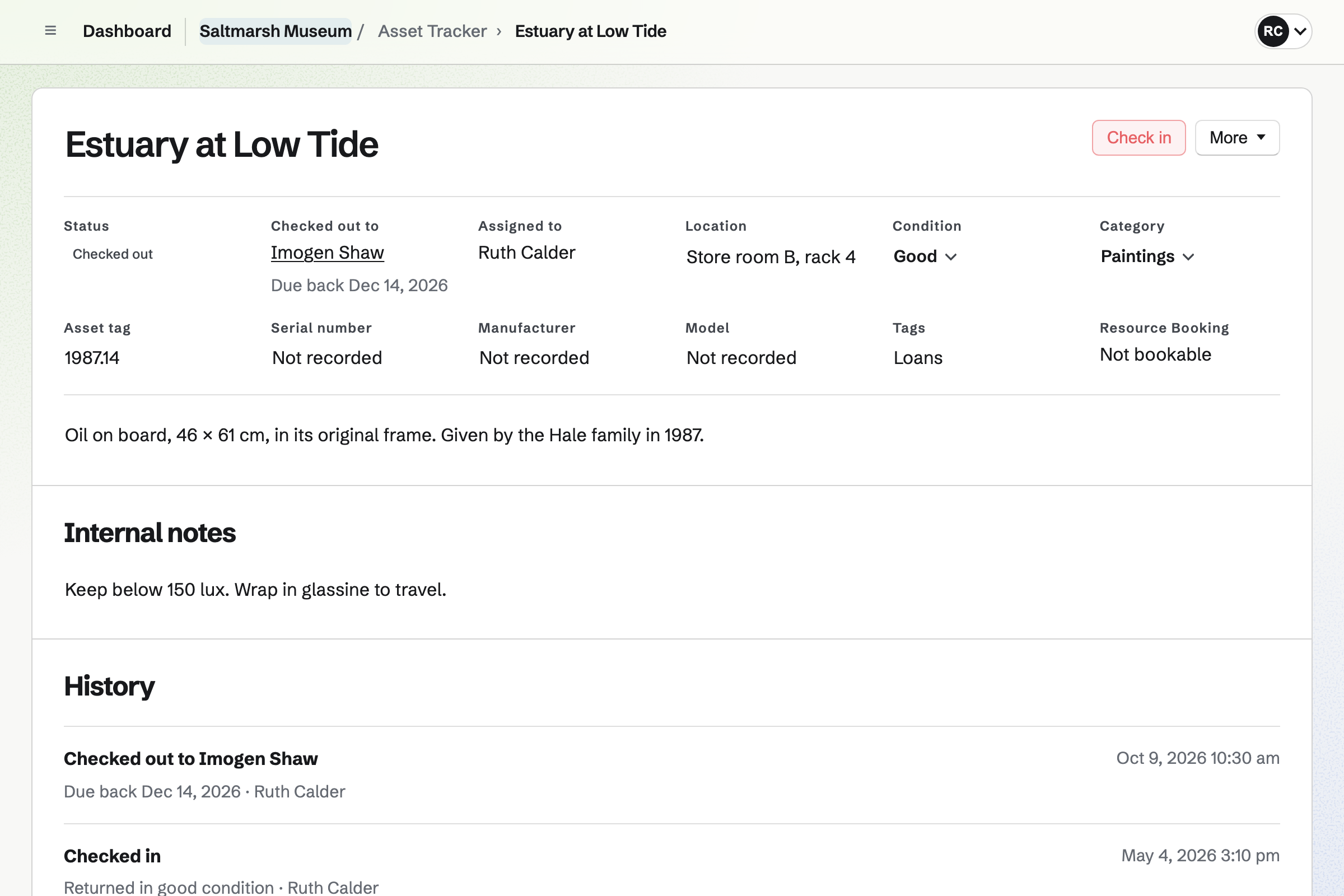Click the asset tag 1987.14
The width and height of the screenshot is (1344, 896).
pyautogui.click(x=92, y=358)
